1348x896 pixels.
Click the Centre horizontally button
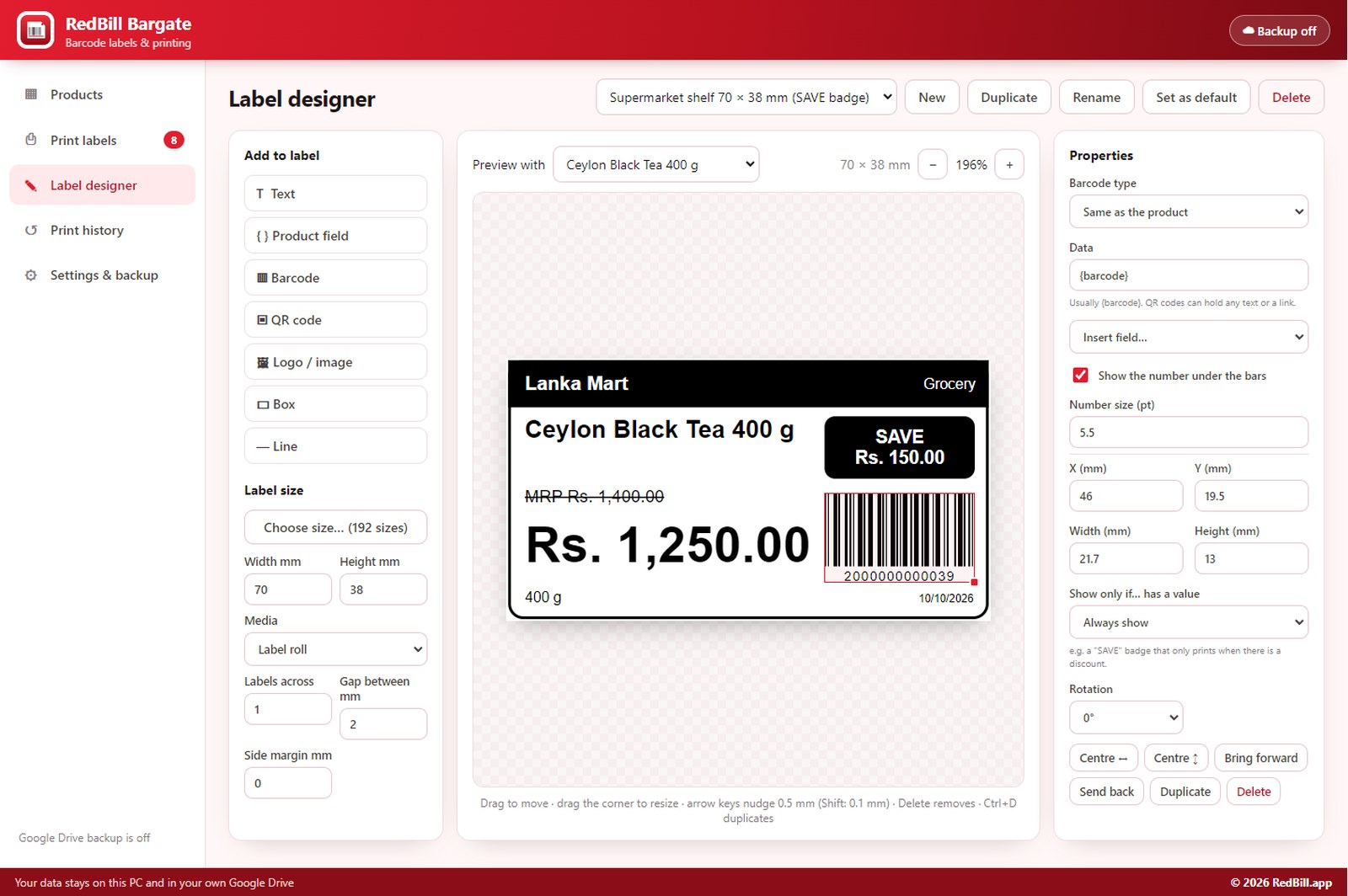[x=1104, y=758]
